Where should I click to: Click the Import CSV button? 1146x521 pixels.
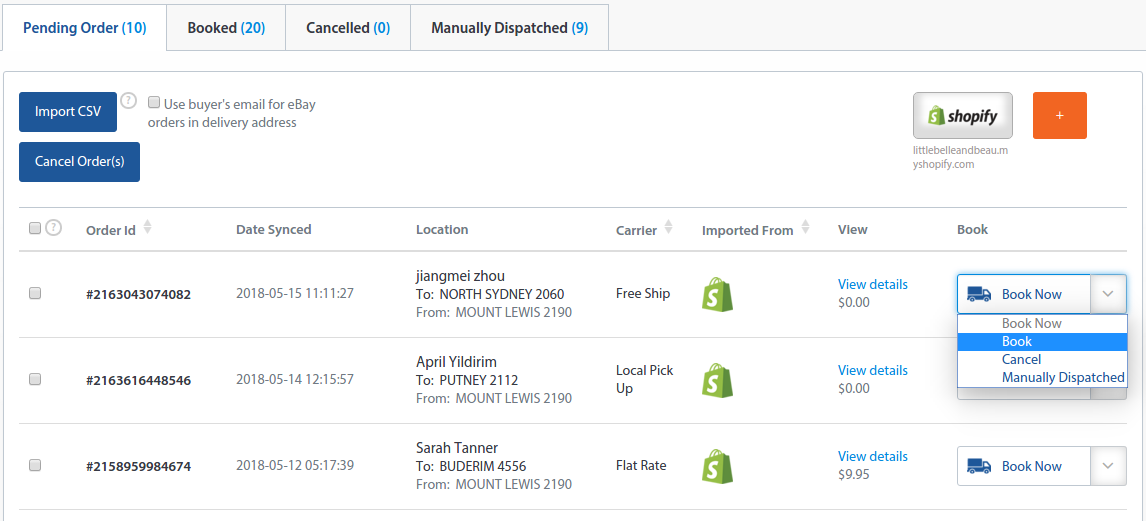[x=68, y=112]
